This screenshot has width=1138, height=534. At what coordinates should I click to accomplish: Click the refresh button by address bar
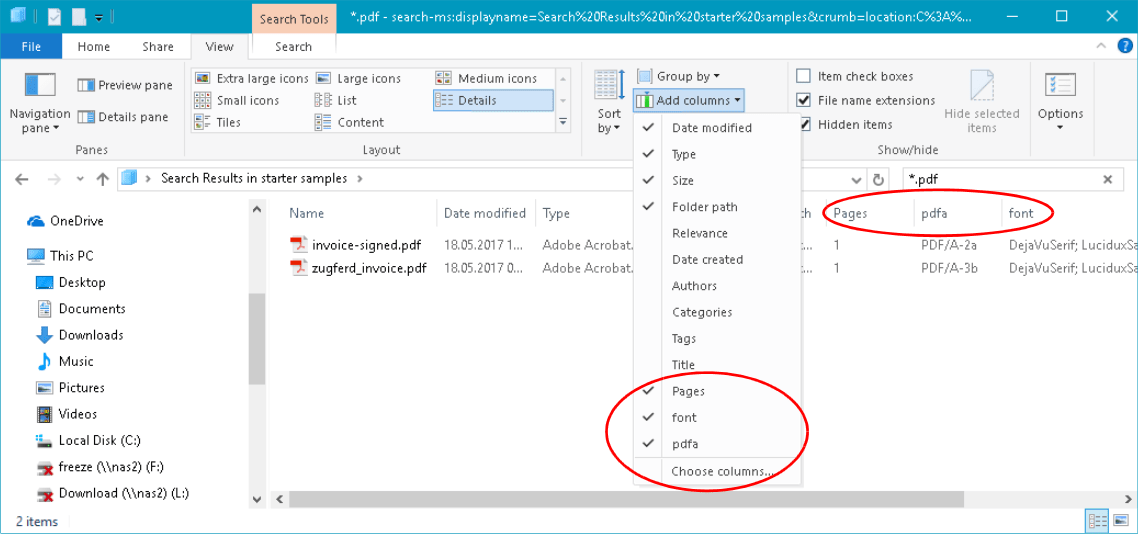(879, 179)
